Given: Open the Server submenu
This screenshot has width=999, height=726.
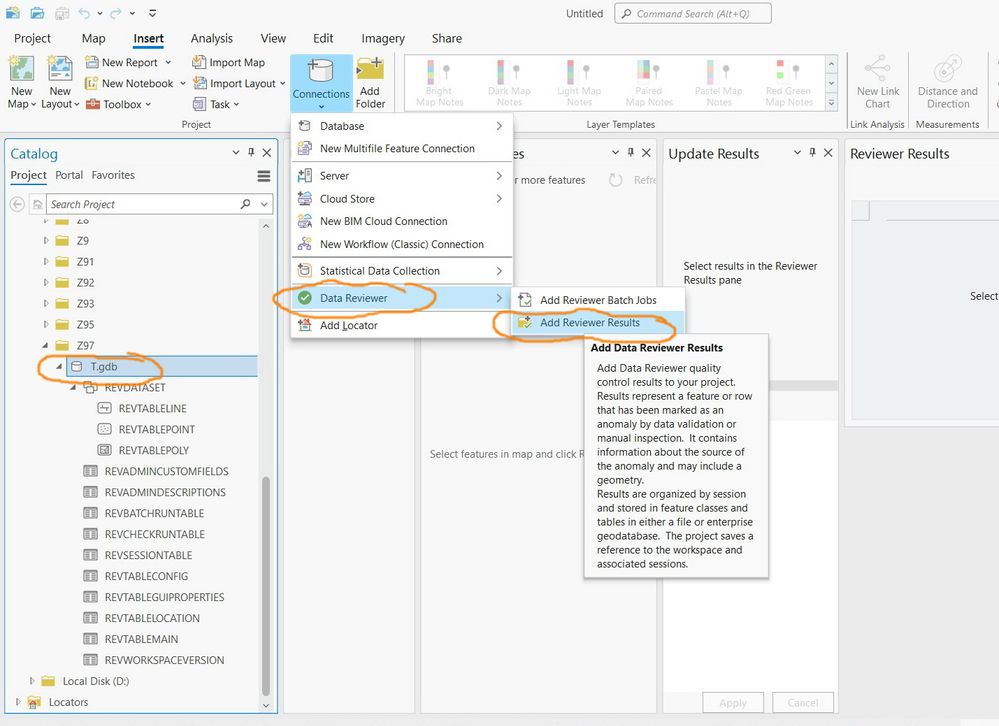Looking at the screenshot, I should [x=401, y=176].
